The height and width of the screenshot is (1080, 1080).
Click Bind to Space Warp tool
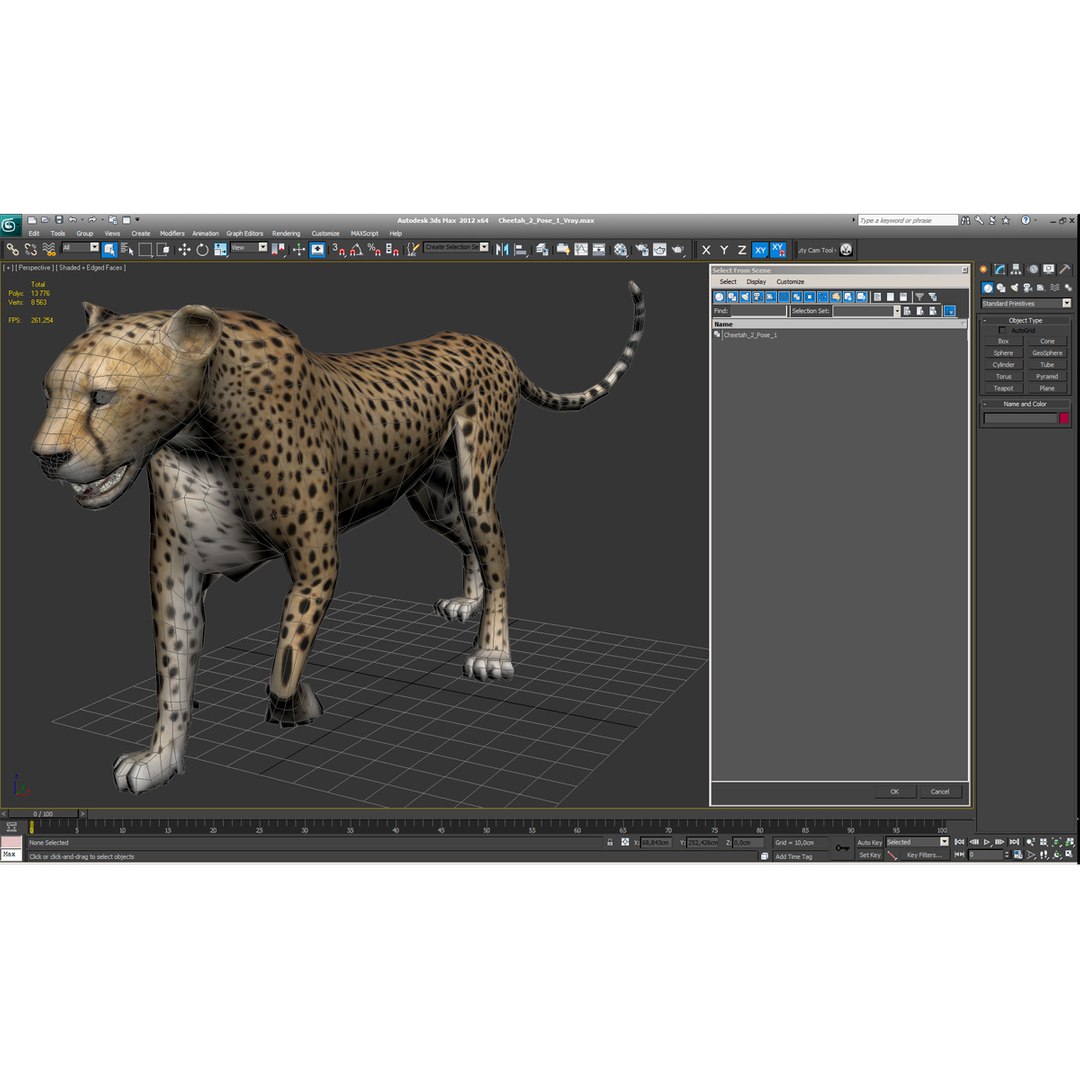pos(50,249)
